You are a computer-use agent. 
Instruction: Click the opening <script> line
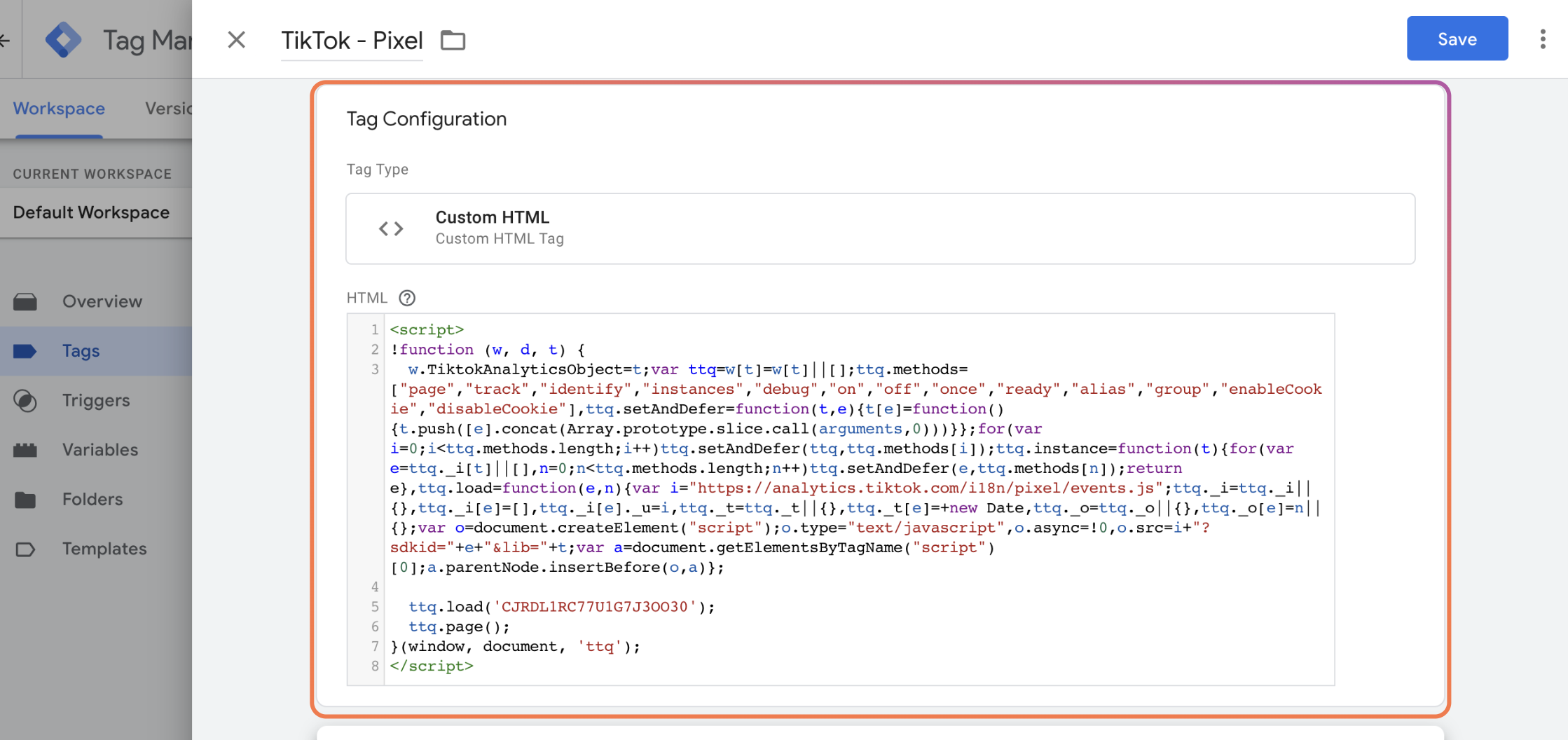pyautogui.click(x=427, y=329)
